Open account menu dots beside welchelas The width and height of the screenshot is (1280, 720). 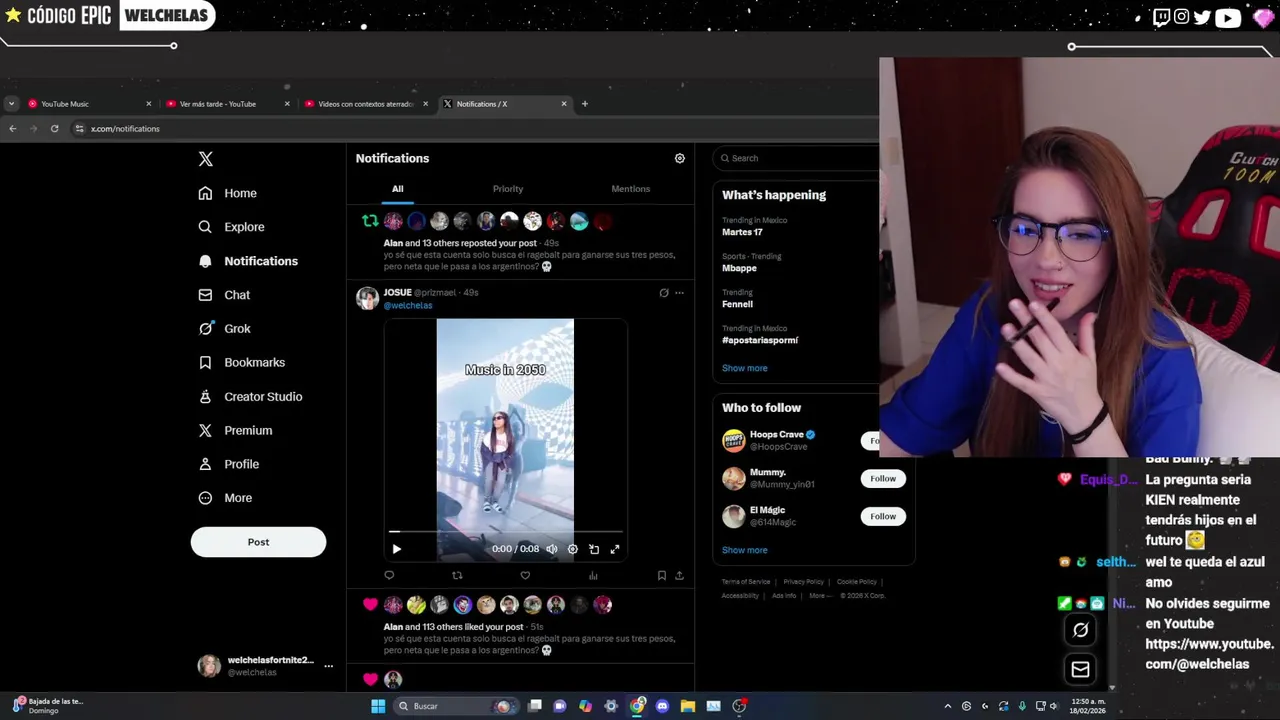(x=328, y=666)
